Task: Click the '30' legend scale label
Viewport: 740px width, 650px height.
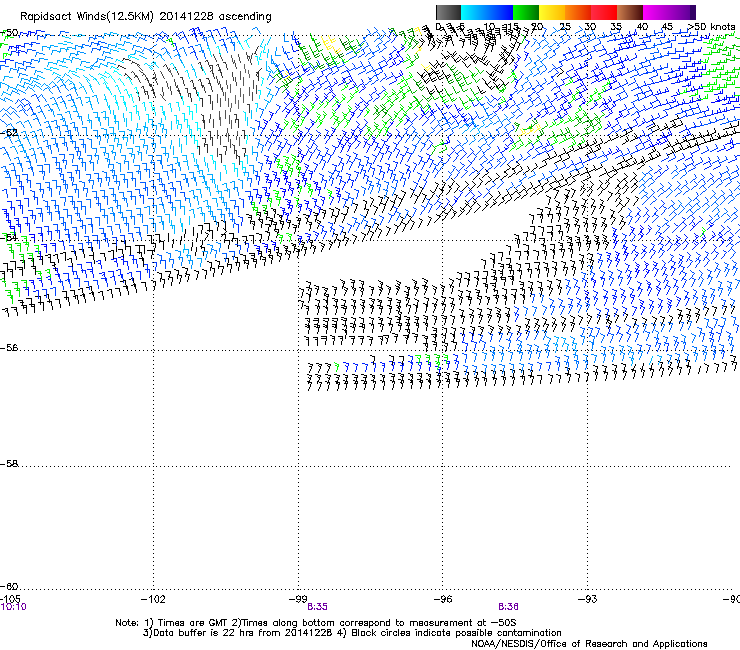Action: [590, 27]
